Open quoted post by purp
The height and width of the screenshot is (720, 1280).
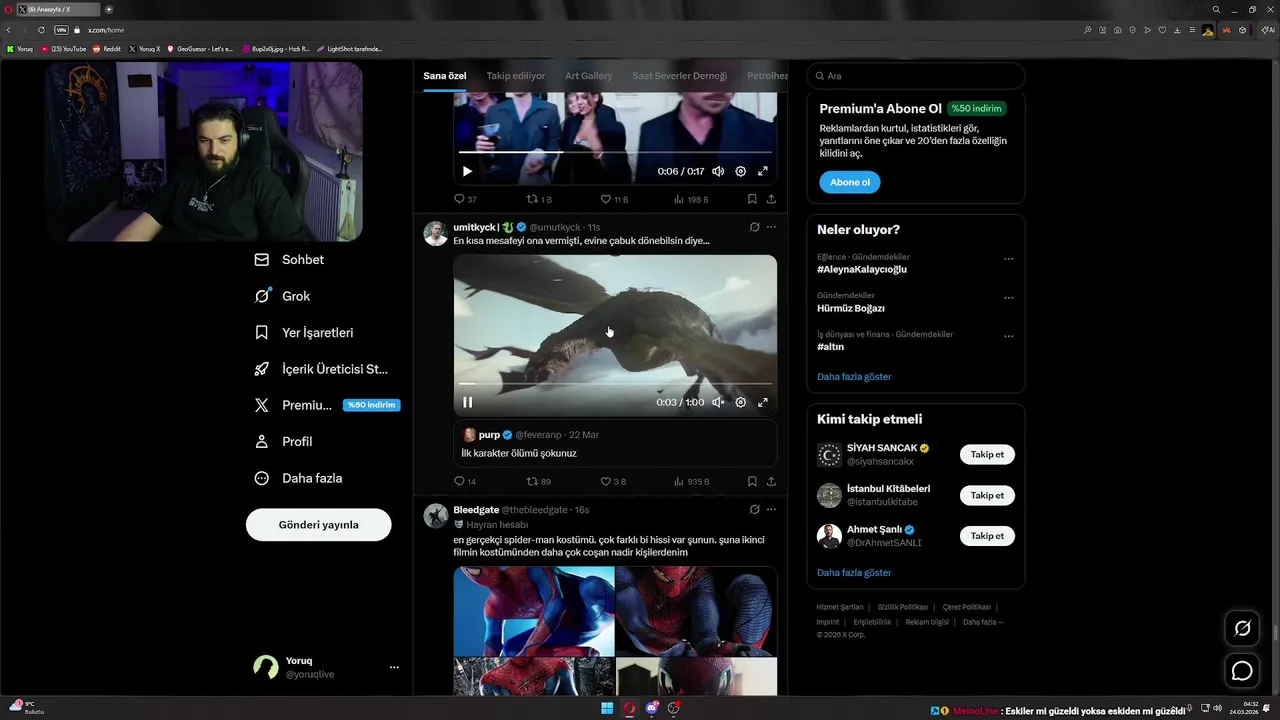click(x=615, y=443)
